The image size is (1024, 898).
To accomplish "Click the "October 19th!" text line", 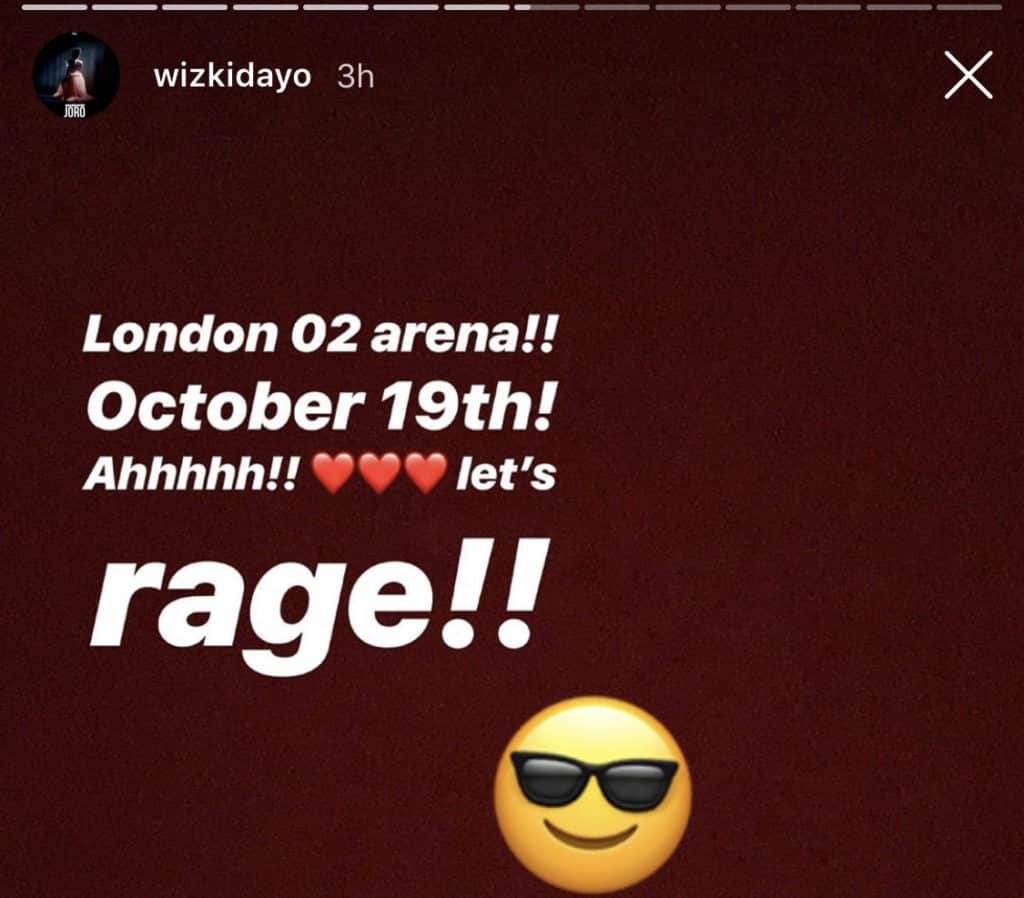I will 319,405.
